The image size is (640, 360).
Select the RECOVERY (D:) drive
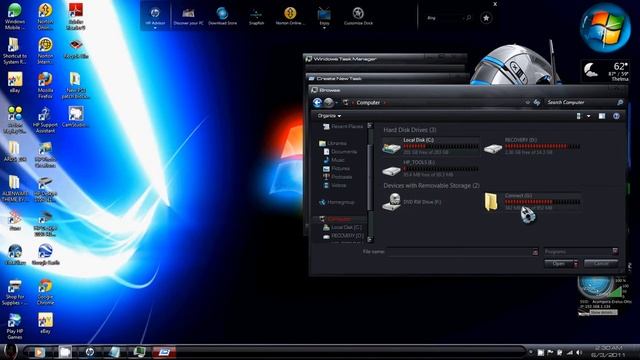pyautogui.click(x=532, y=147)
